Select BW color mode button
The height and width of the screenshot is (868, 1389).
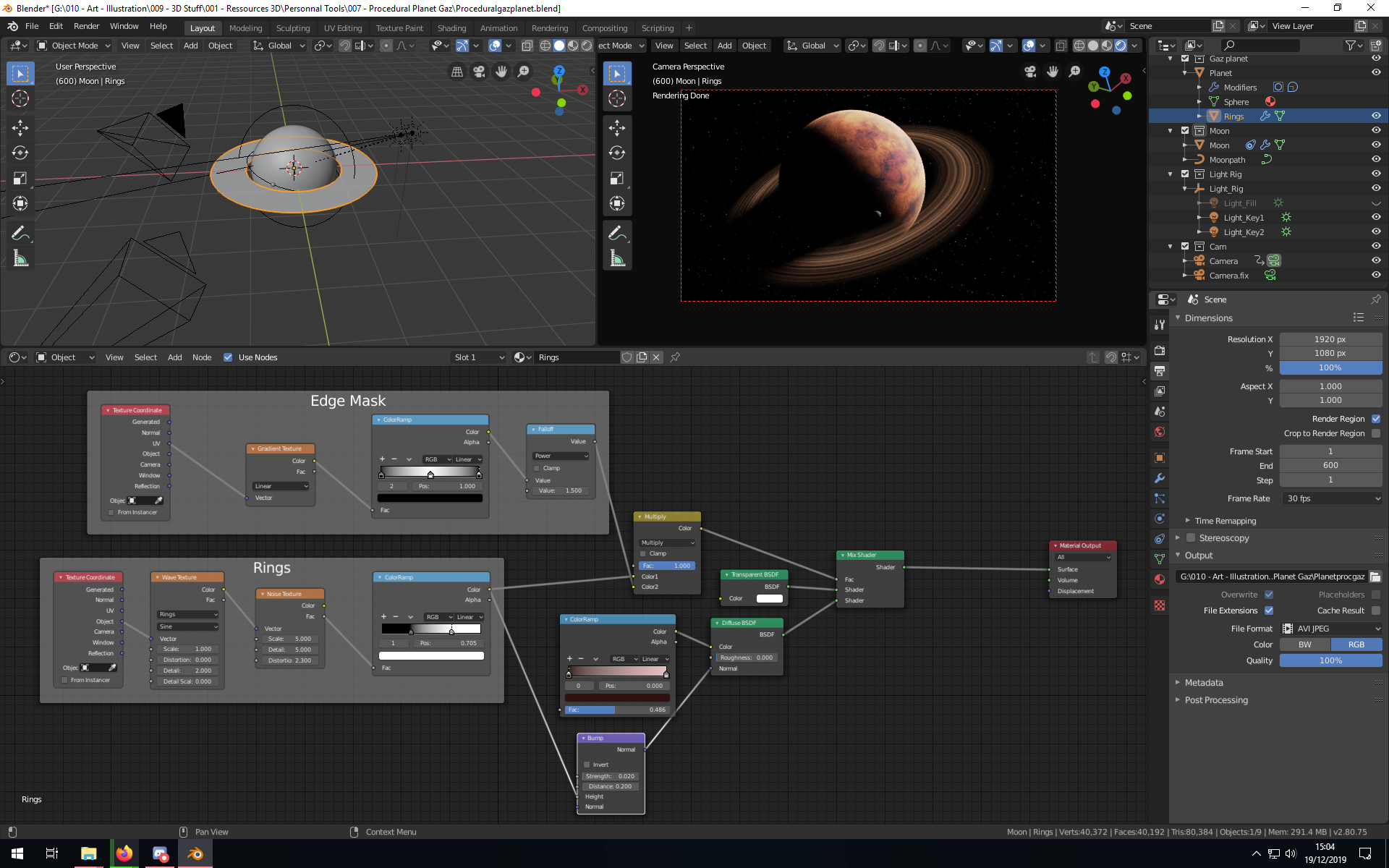[1304, 644]
